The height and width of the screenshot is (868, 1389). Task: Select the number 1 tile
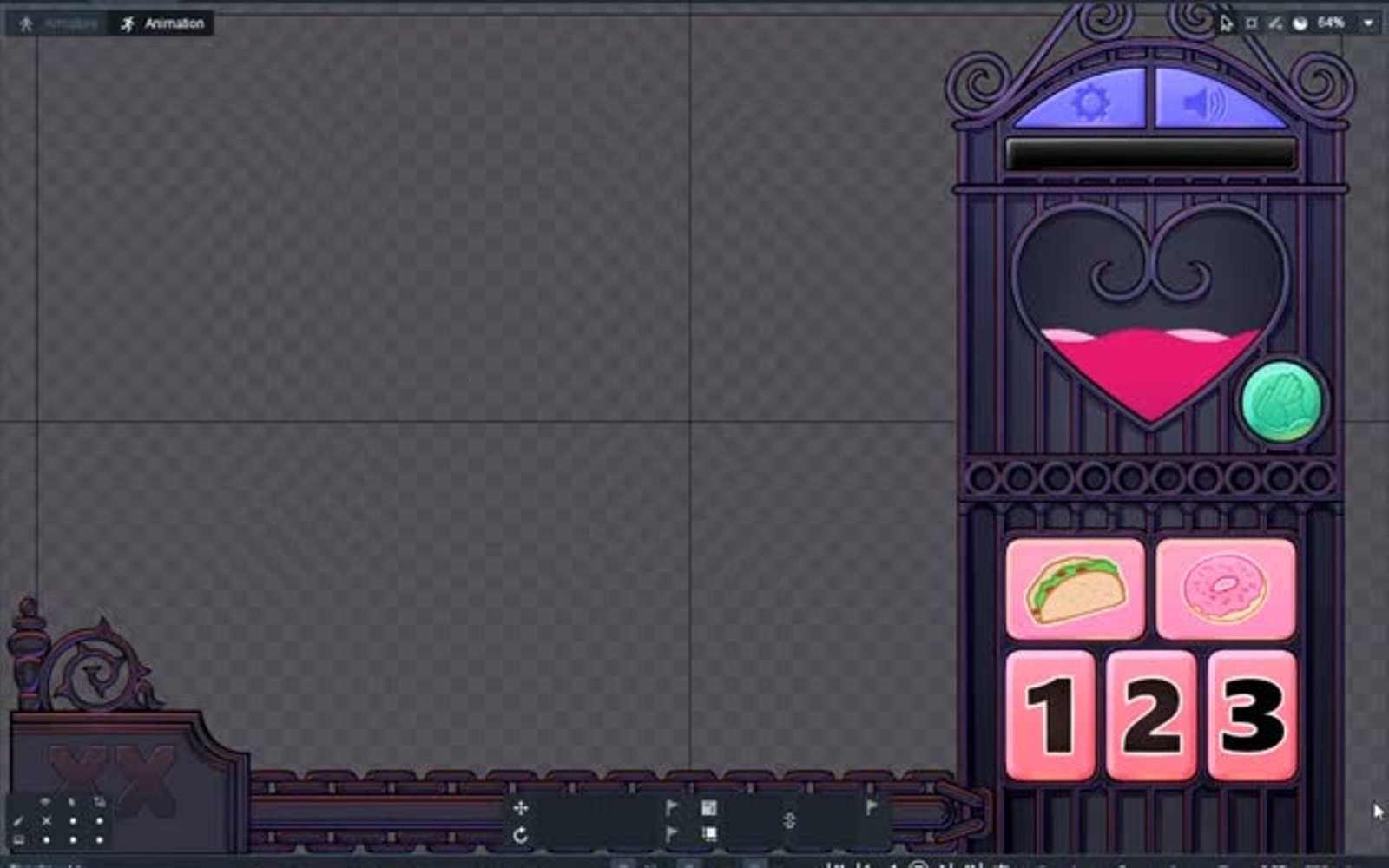[x=1050, y=715]
